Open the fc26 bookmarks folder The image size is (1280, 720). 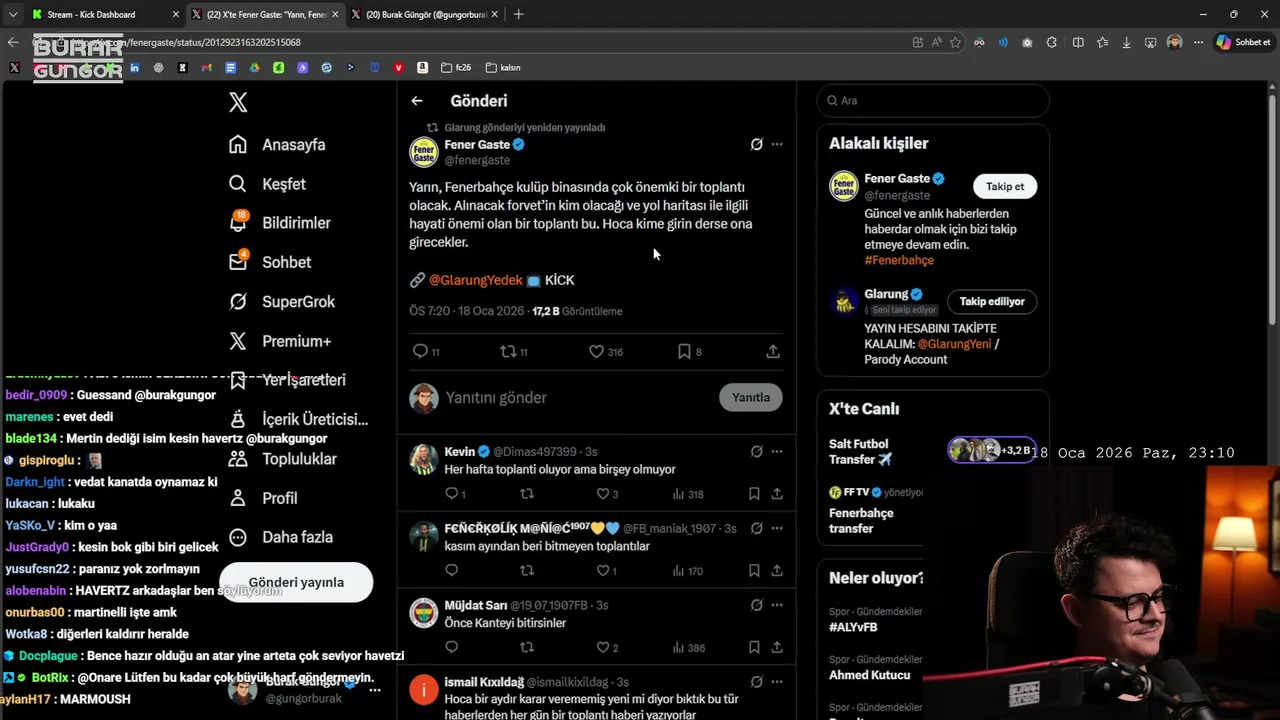[456, 68]
